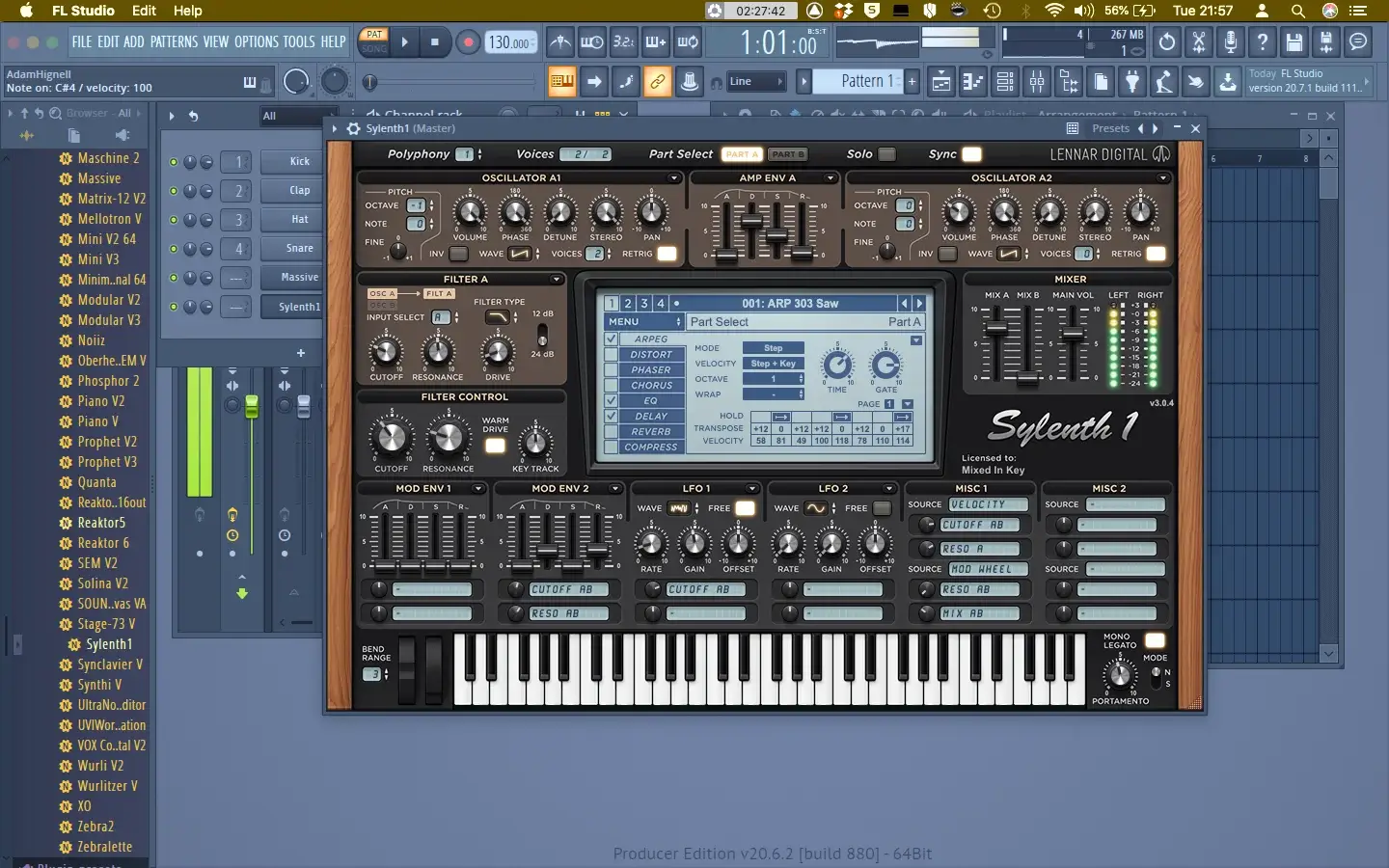Open the FILE menu in FL Studio

[x=82, y=42]
